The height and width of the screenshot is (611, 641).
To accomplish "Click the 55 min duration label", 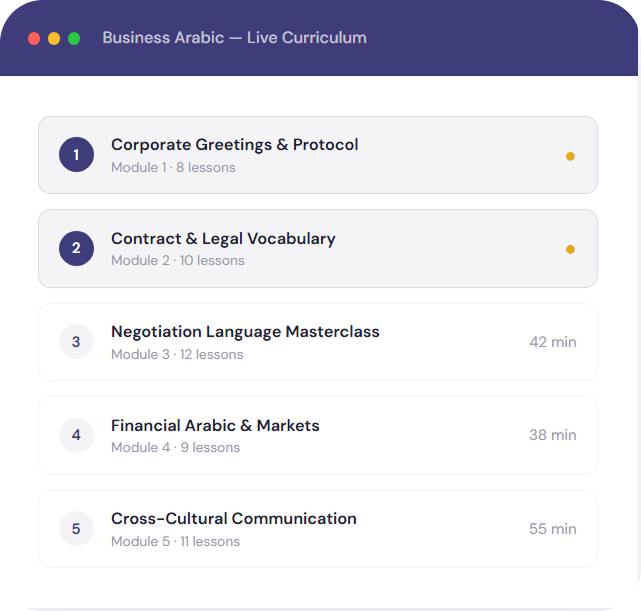I will pos(552,529).
